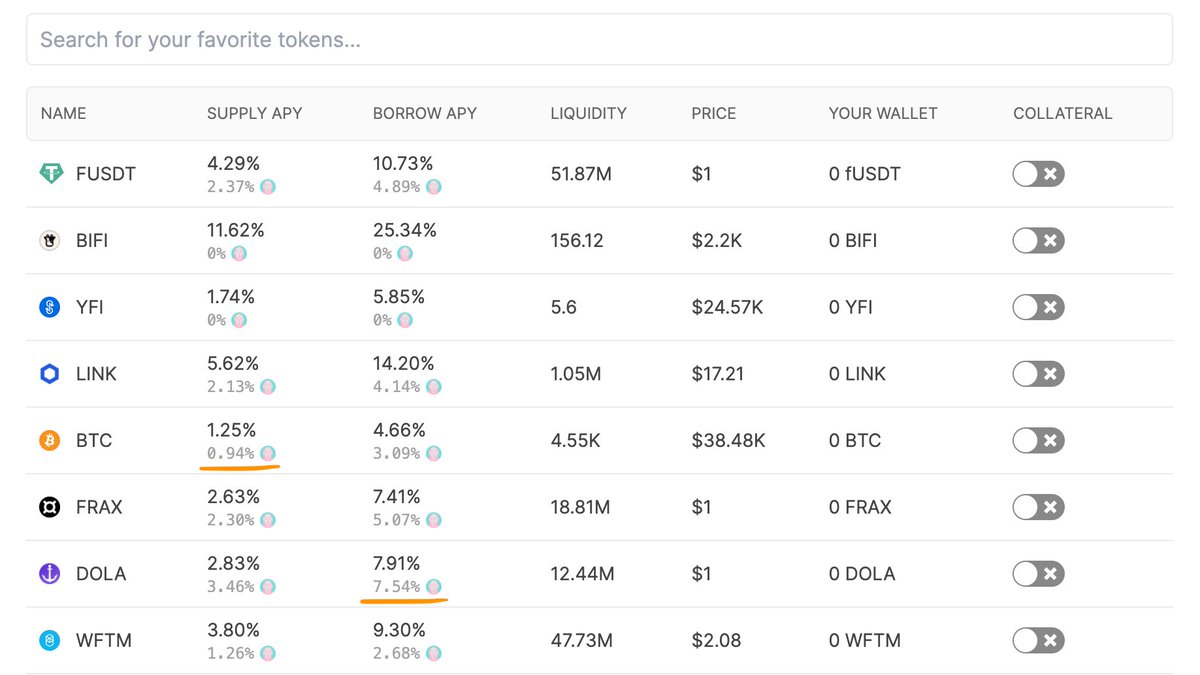
Task: Click reward icon next to FUSDT 4.89% borrow
Action: [433, 187]
